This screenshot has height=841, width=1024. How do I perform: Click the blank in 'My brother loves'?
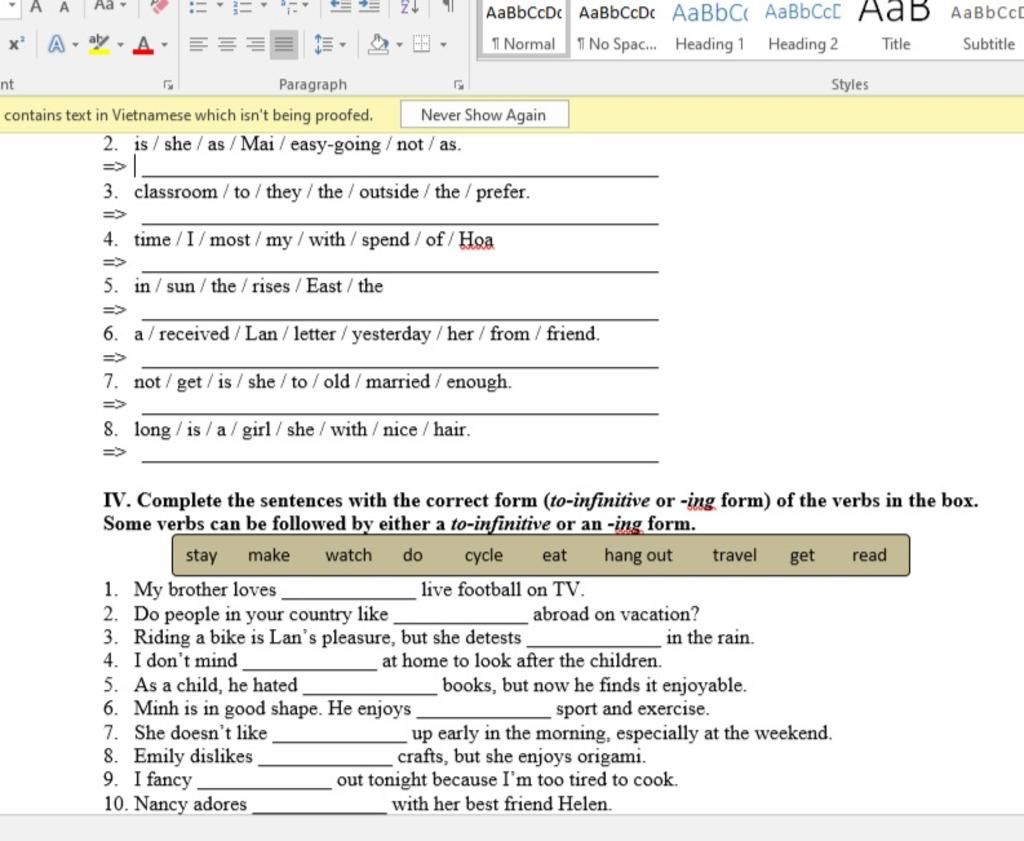click(349, 592)
